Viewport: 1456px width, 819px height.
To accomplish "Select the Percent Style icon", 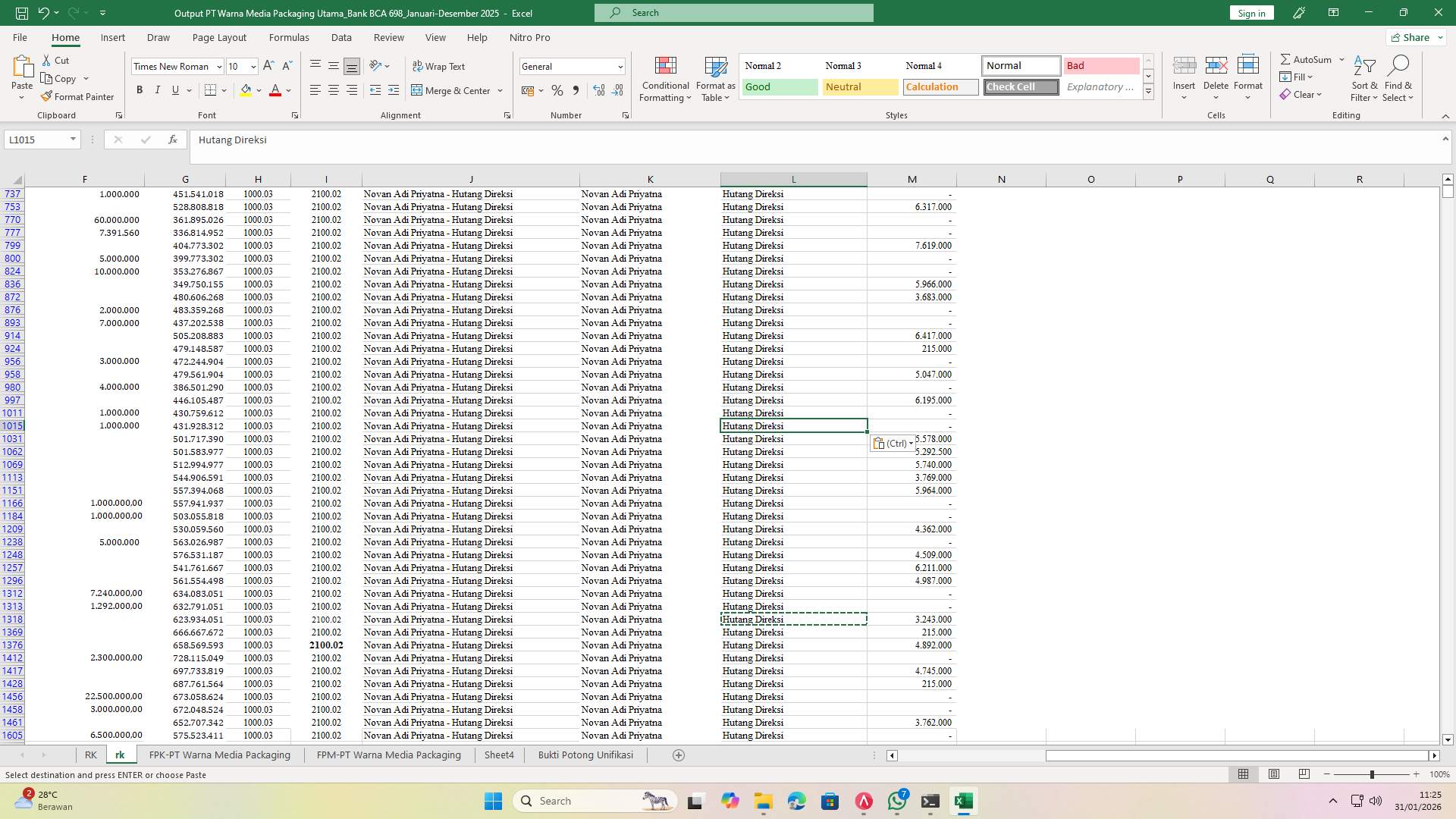I will (557, 90).
